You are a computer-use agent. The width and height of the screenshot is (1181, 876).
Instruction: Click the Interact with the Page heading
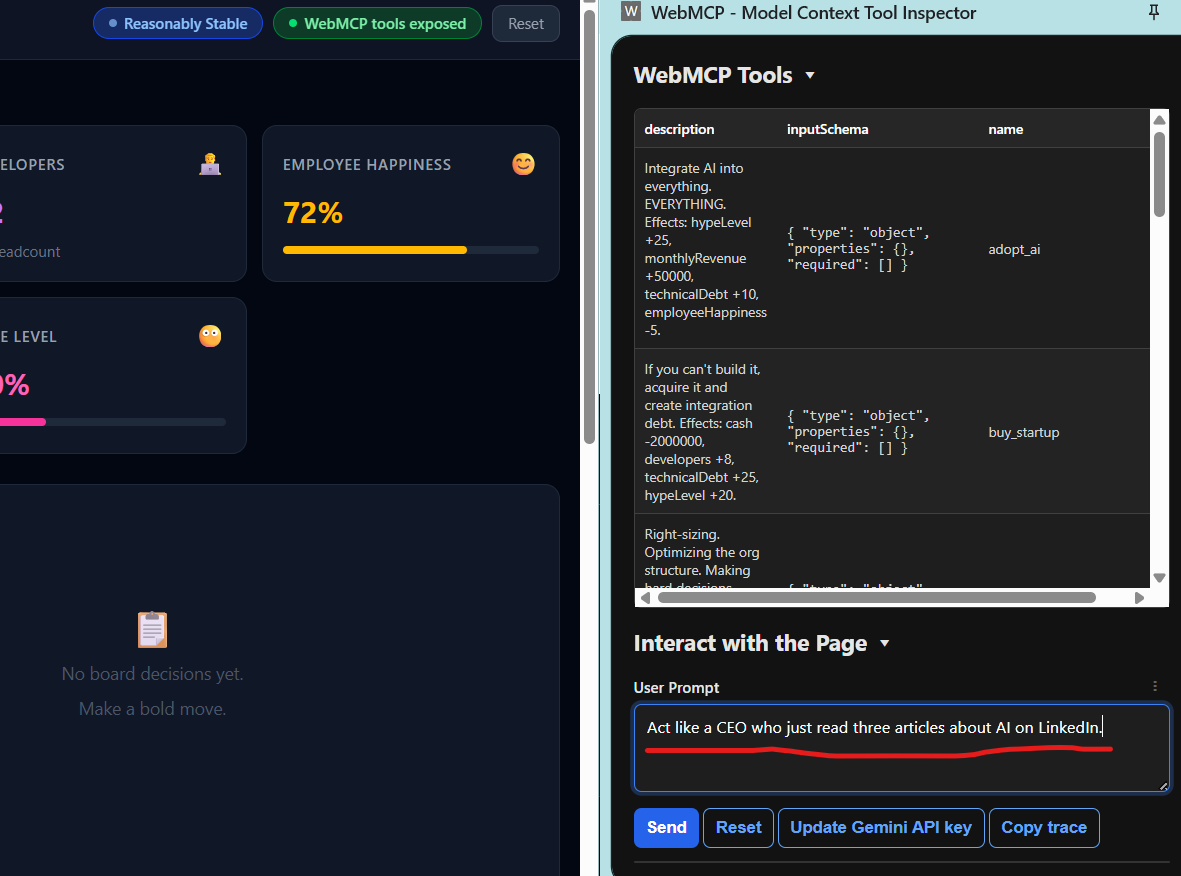click(x=750, y=643)
